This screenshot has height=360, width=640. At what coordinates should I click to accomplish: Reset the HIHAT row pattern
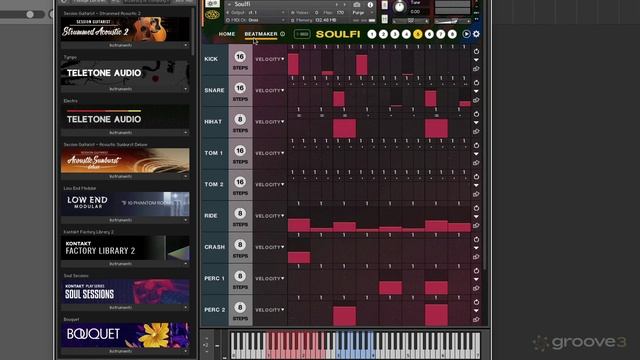pos(476,114)
